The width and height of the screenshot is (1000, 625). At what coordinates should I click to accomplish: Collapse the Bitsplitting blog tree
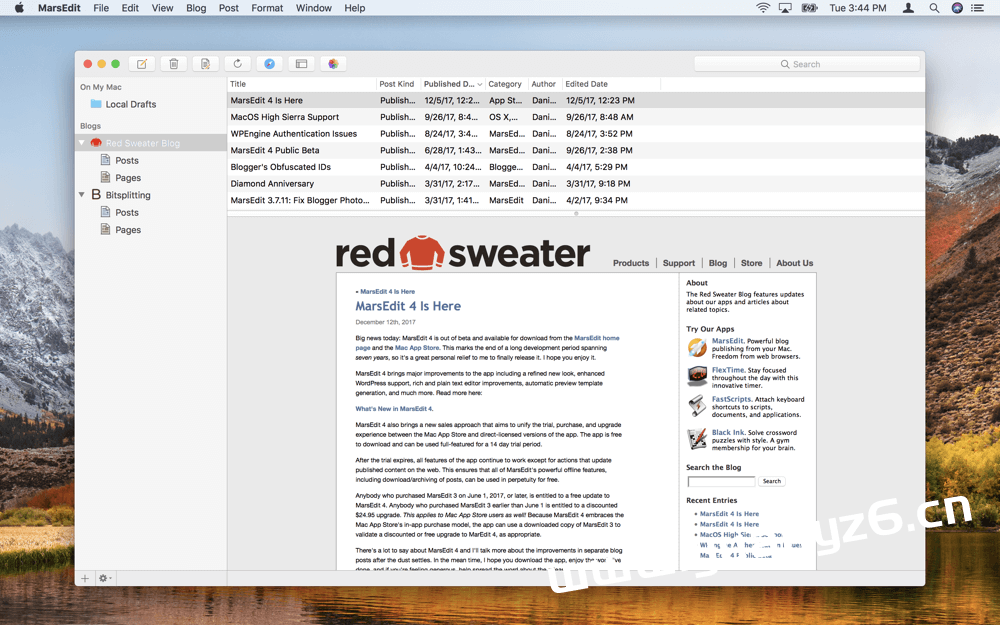[x=82, y=194]
